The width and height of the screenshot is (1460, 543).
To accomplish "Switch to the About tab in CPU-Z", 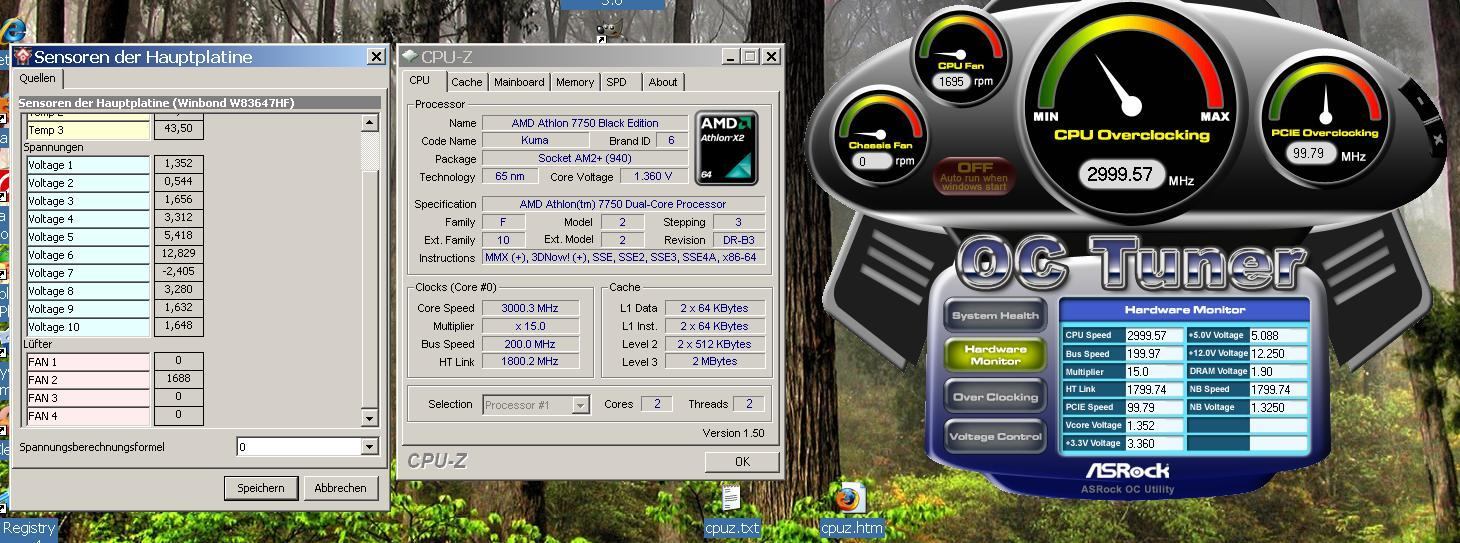I will click(x=663, y=82).
